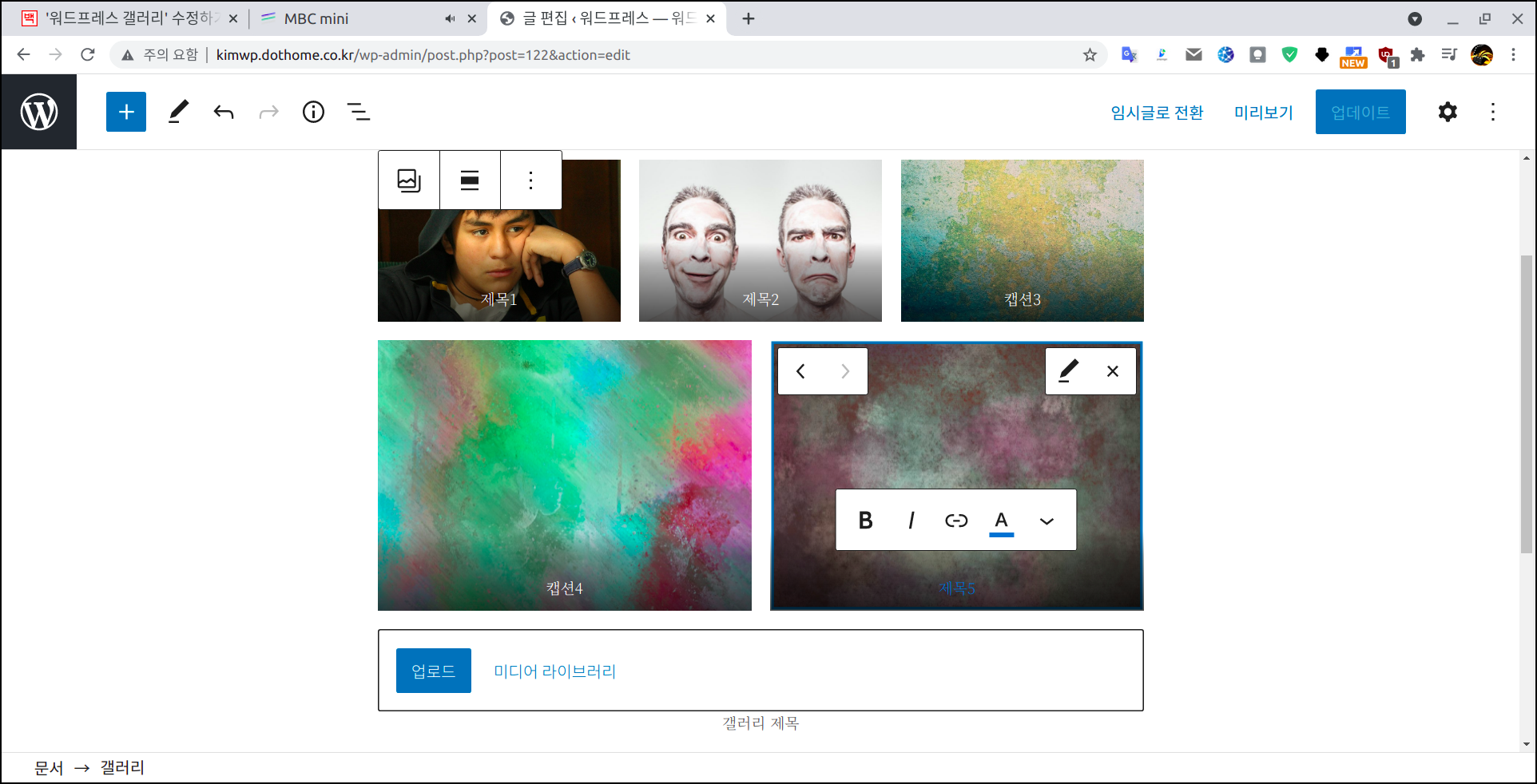
Task: Click 문서 in the breadcrumb
Action: pyautogui.click(x=49, y=768)
